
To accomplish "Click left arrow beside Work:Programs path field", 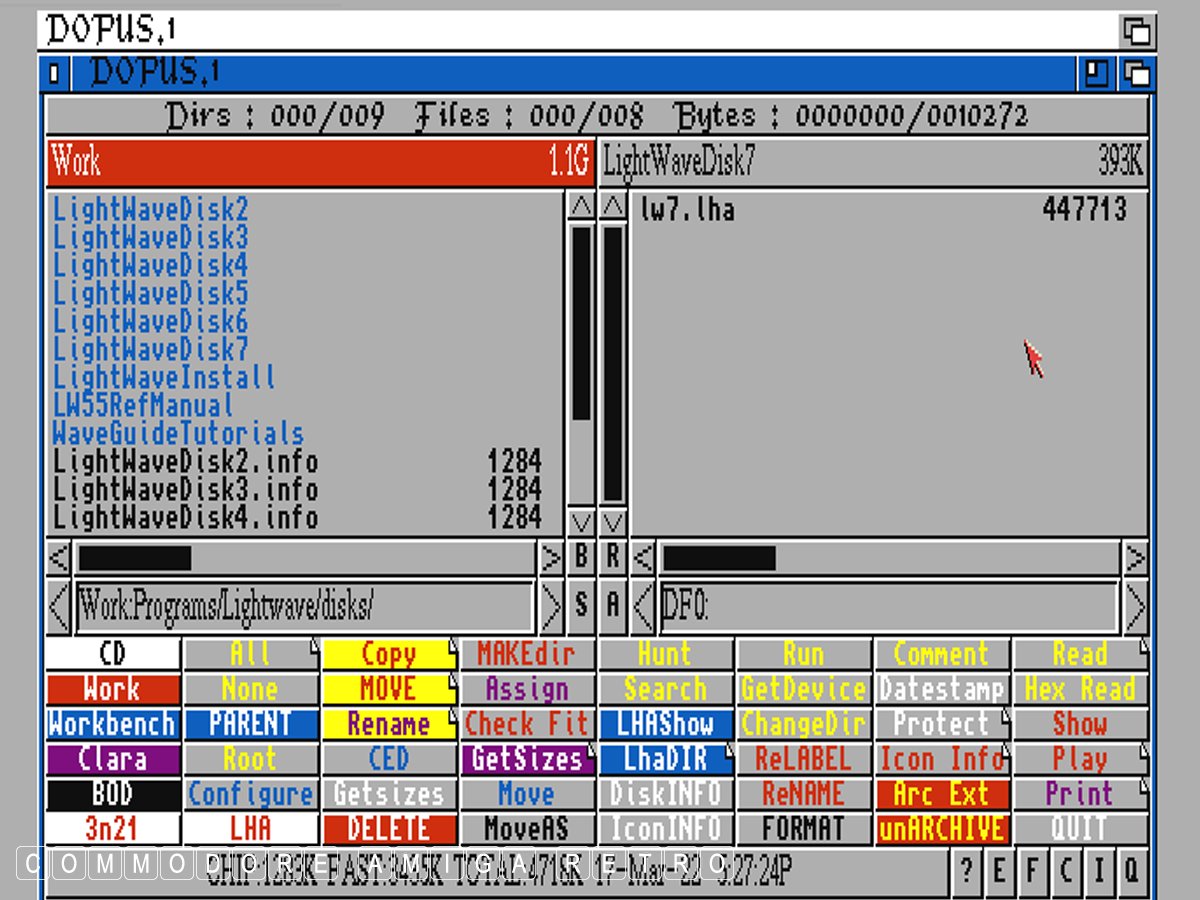I will (x=59, y=605).
